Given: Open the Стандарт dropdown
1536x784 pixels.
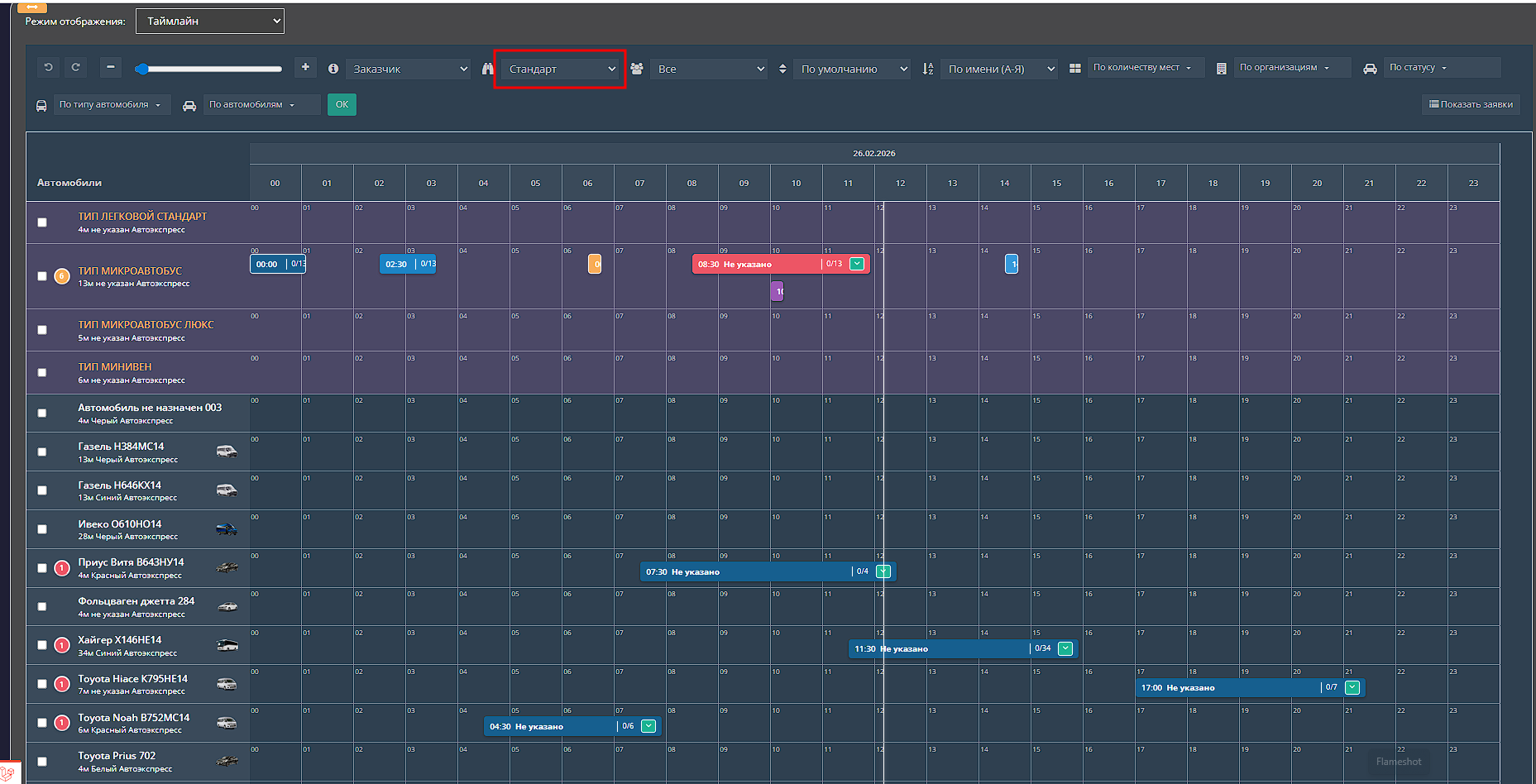Looking at the screenshot, I should coord(561,69).
